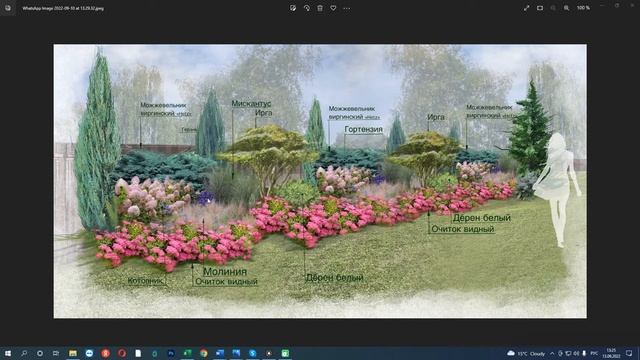640x360 pixels.
Task: Switch to the Photos app taskbar icon
Action: tap(236, 353)
